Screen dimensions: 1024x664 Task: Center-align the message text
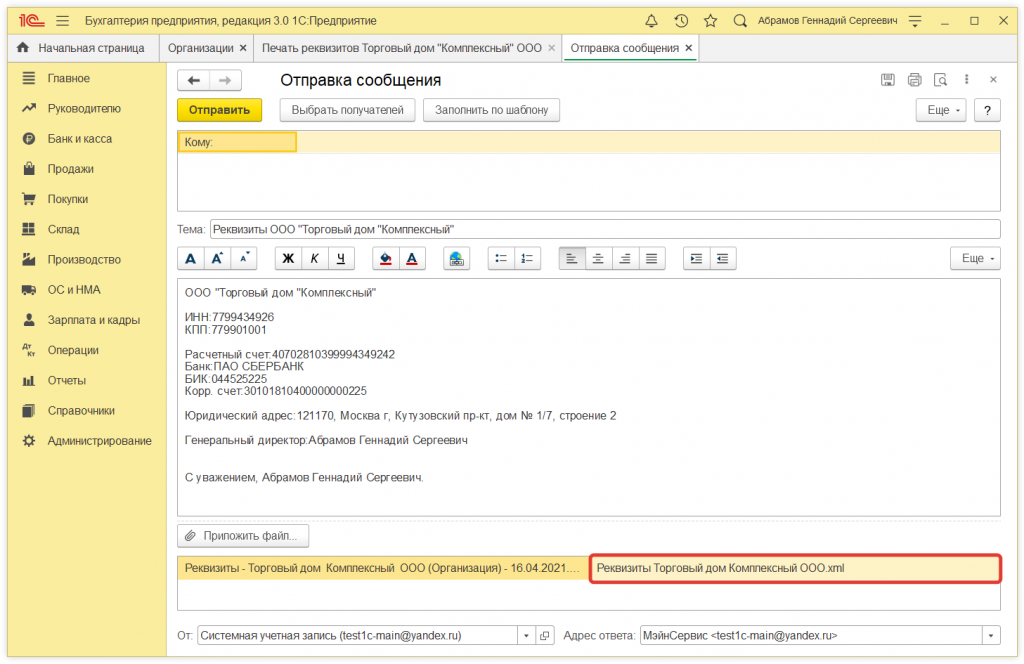[x=598, y=259]
